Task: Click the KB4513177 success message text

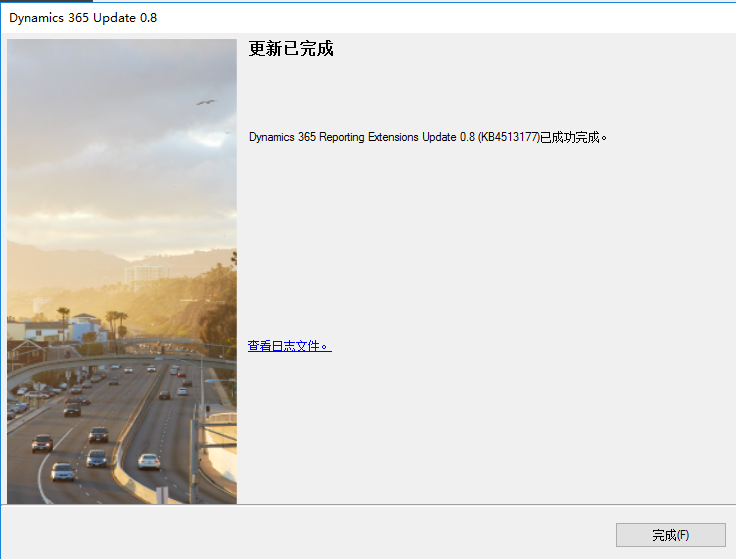Action: point(428,137)
